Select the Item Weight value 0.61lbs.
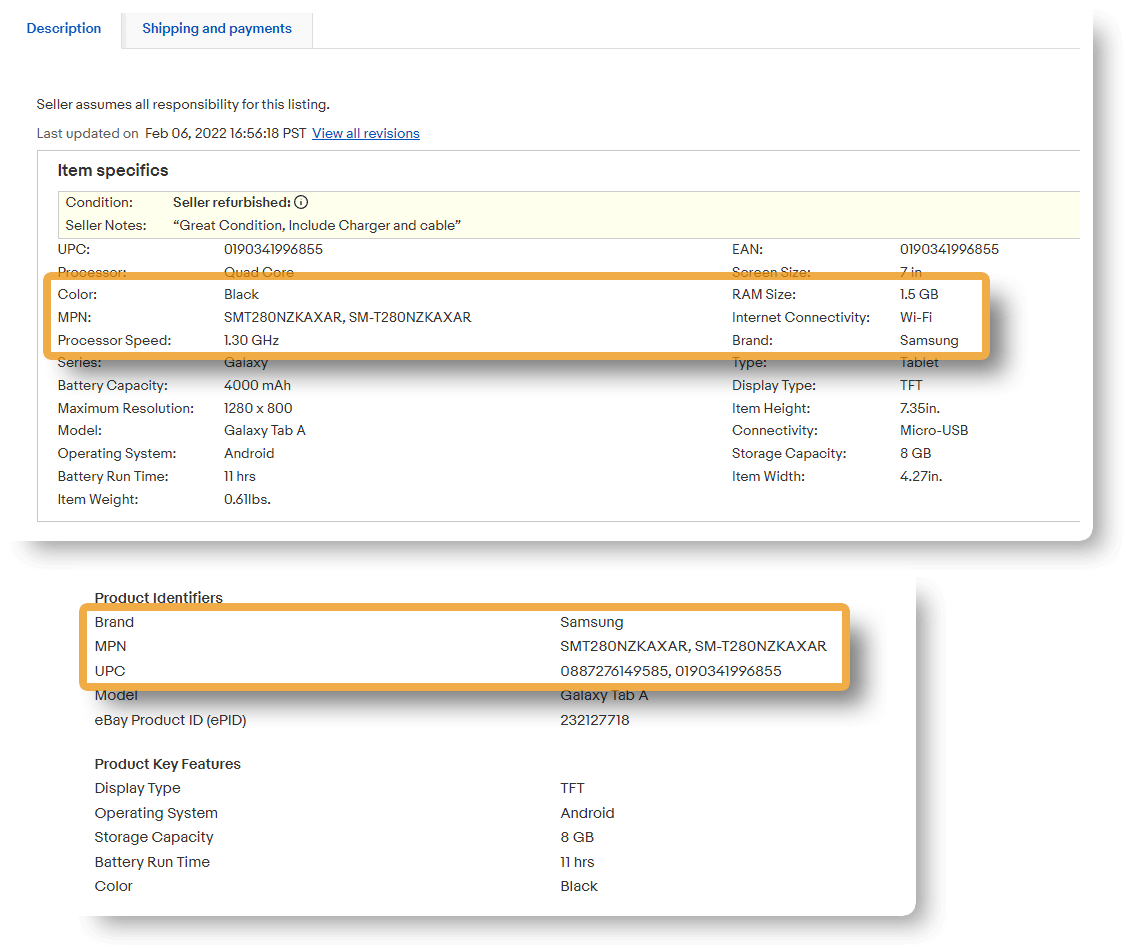1126x948 pixels. [x=247, y=500]
